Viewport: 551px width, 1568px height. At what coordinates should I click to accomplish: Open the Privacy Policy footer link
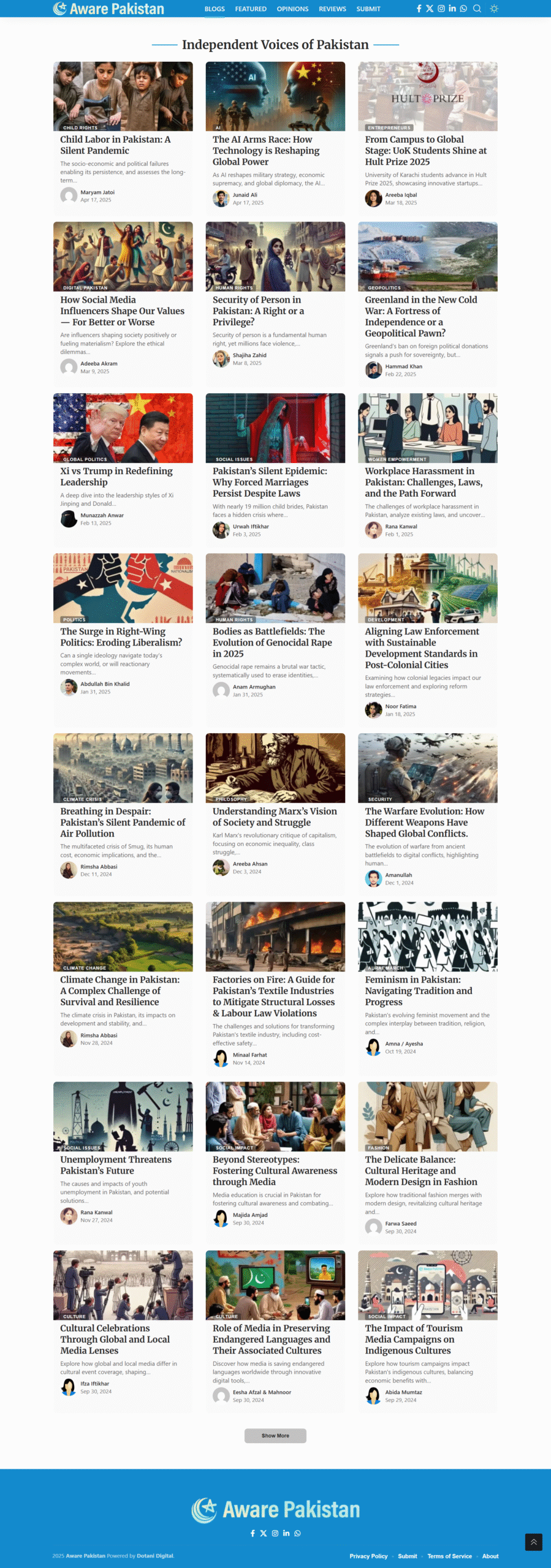click(x=368, y=1556)
